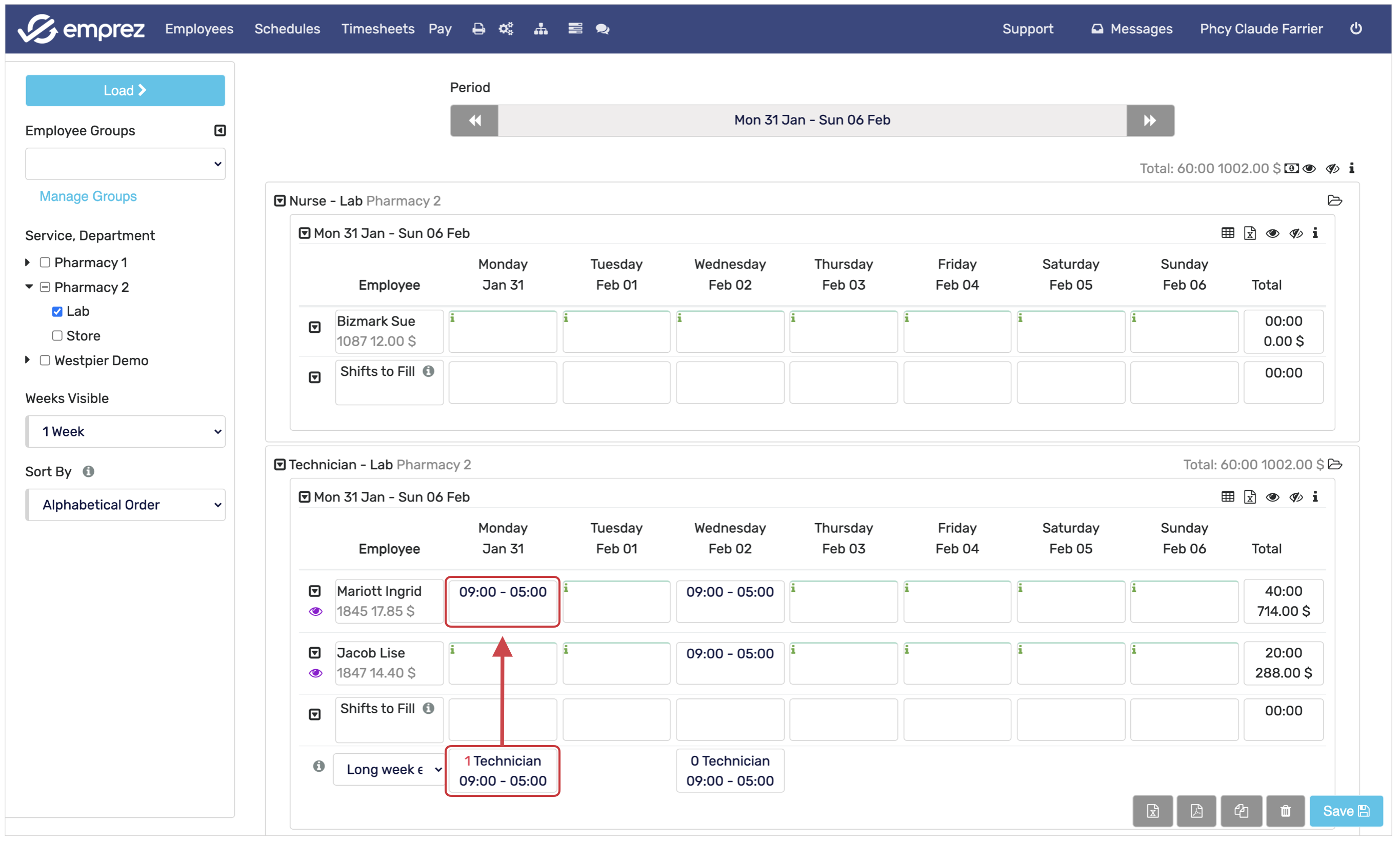Click the Load button

coord(125,91)
